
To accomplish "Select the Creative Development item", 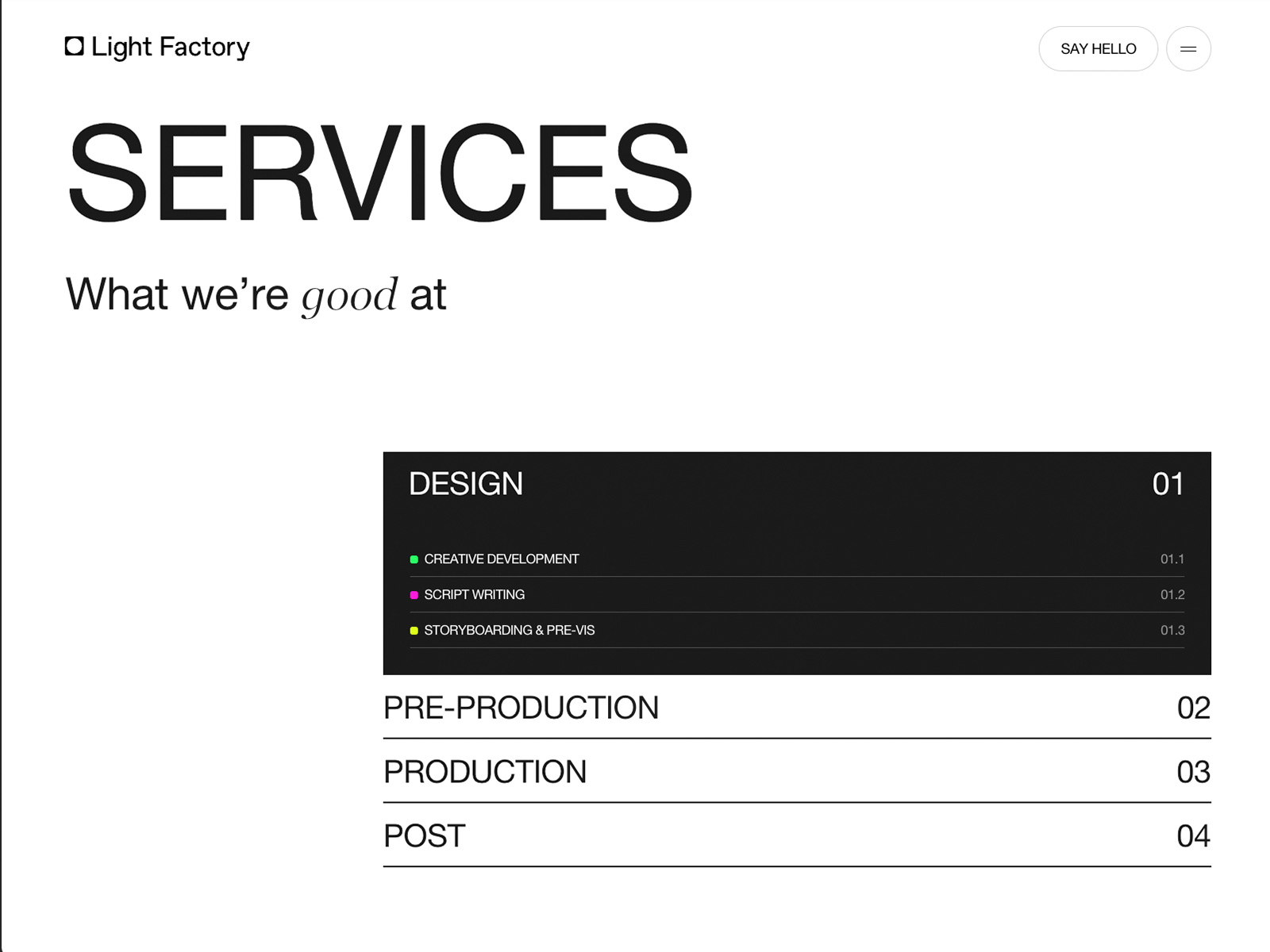I will click(501, 559).
